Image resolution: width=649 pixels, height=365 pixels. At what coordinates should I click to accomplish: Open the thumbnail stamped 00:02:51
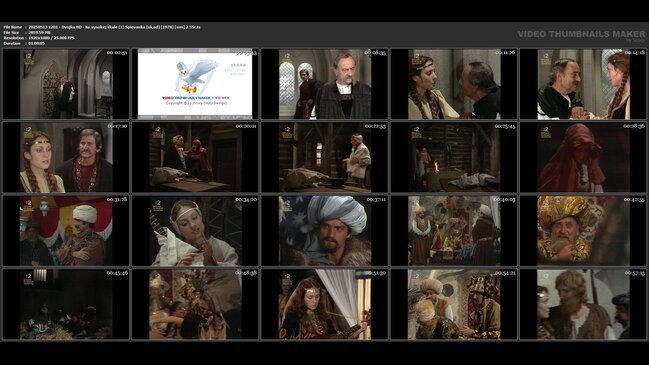click(66, 84)
